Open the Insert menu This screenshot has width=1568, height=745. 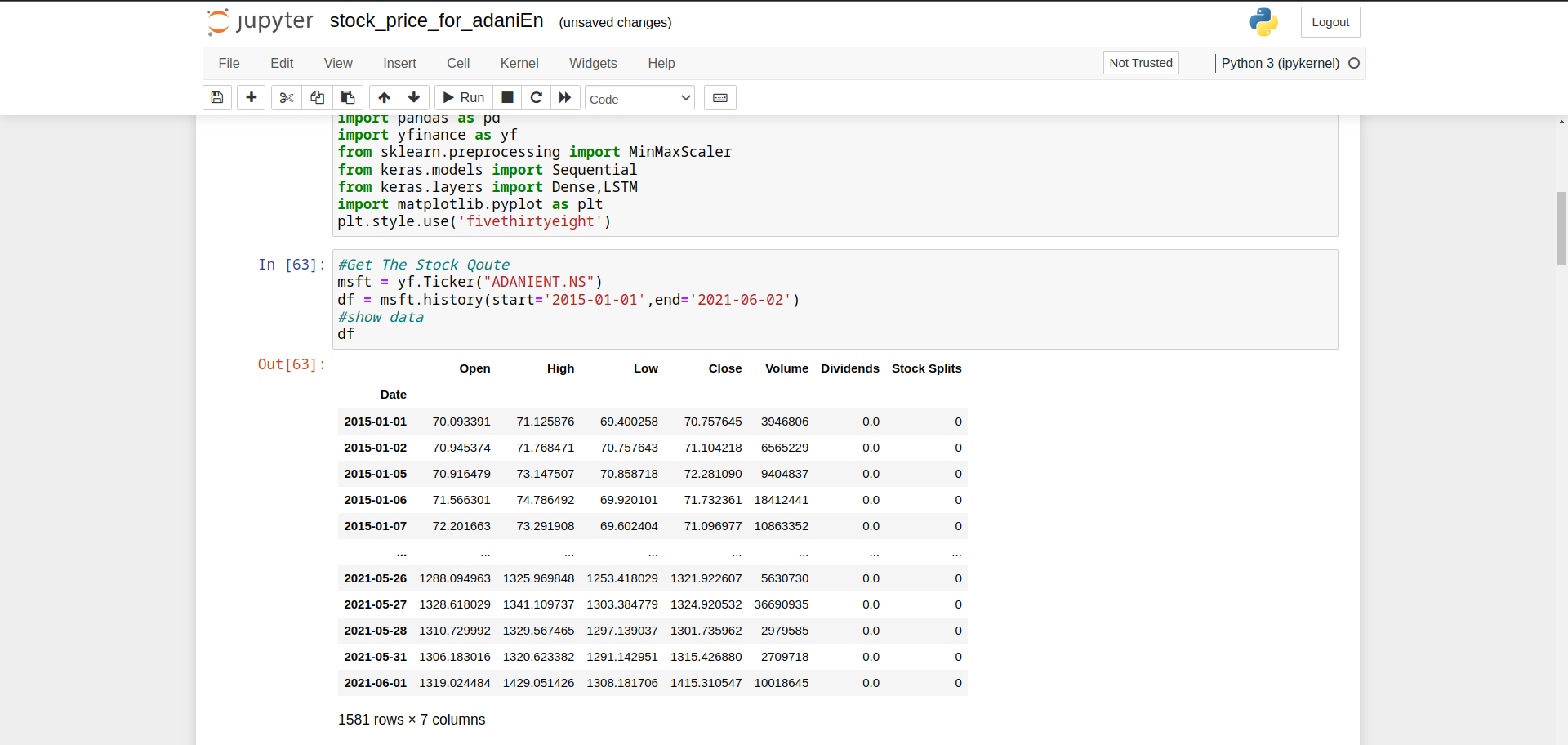399,64
